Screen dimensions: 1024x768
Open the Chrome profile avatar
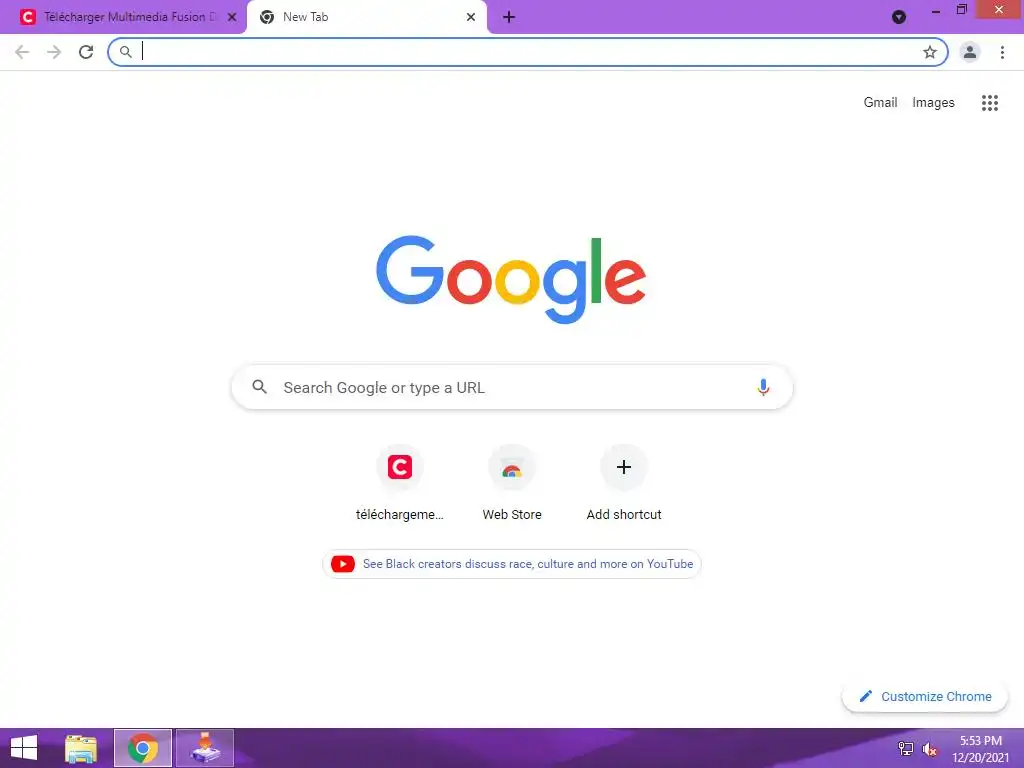970,52
